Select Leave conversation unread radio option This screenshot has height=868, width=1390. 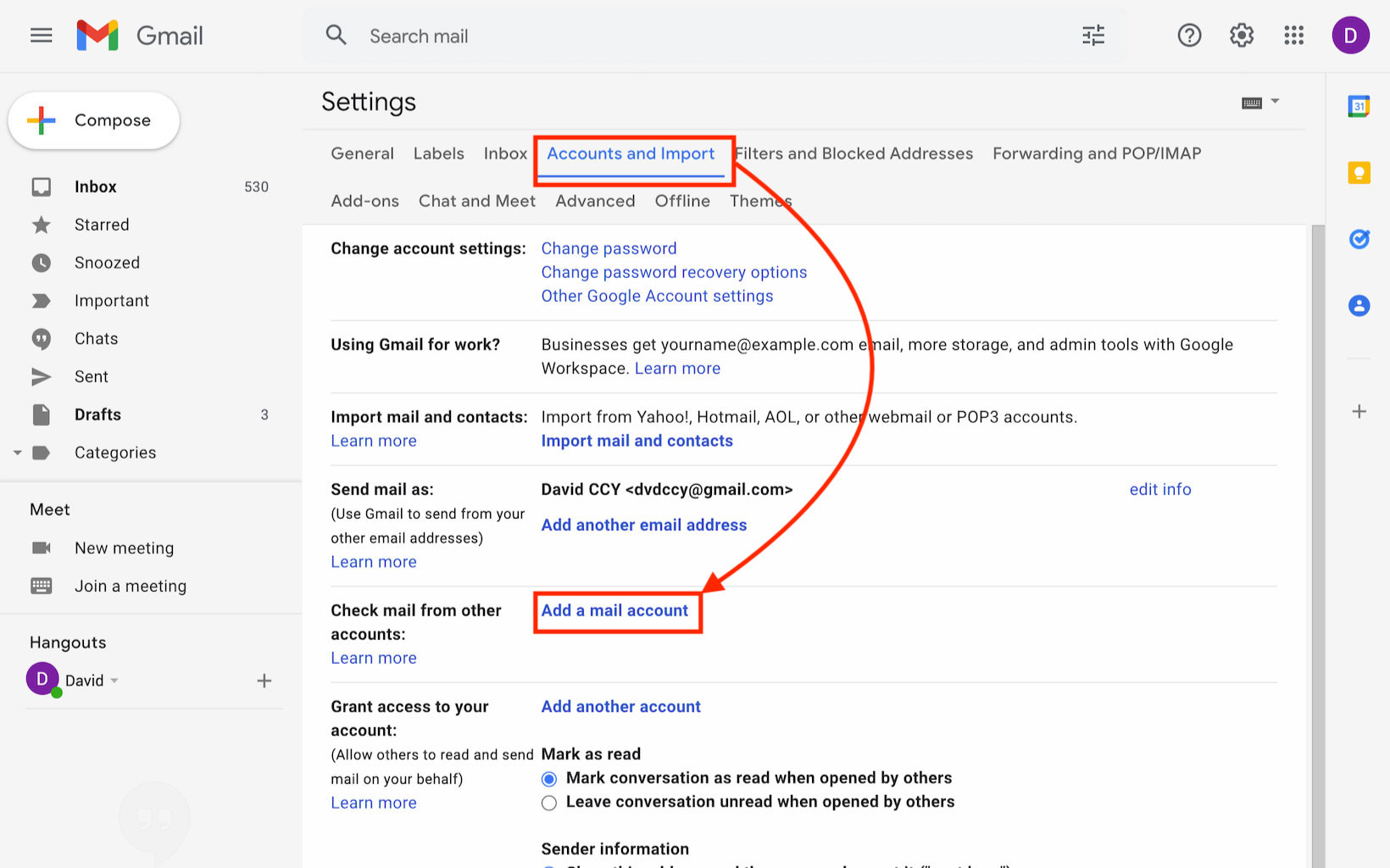coord(549,803)
